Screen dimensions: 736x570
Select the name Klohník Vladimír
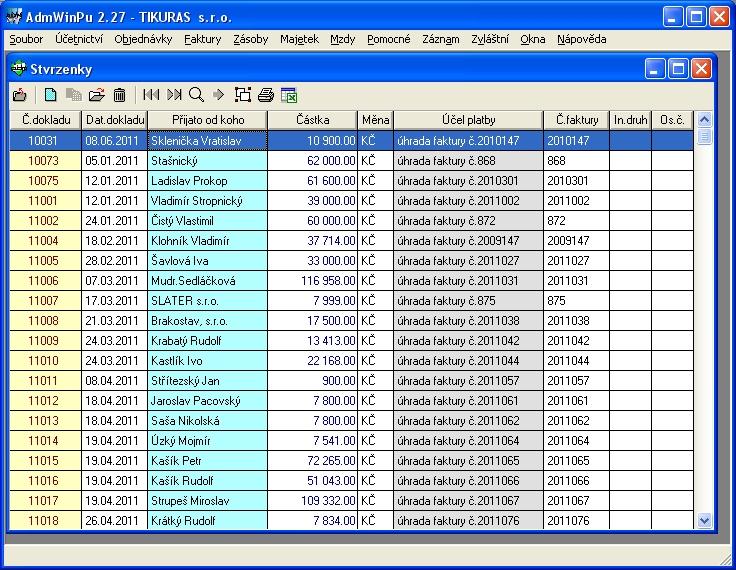coord(207,241)
